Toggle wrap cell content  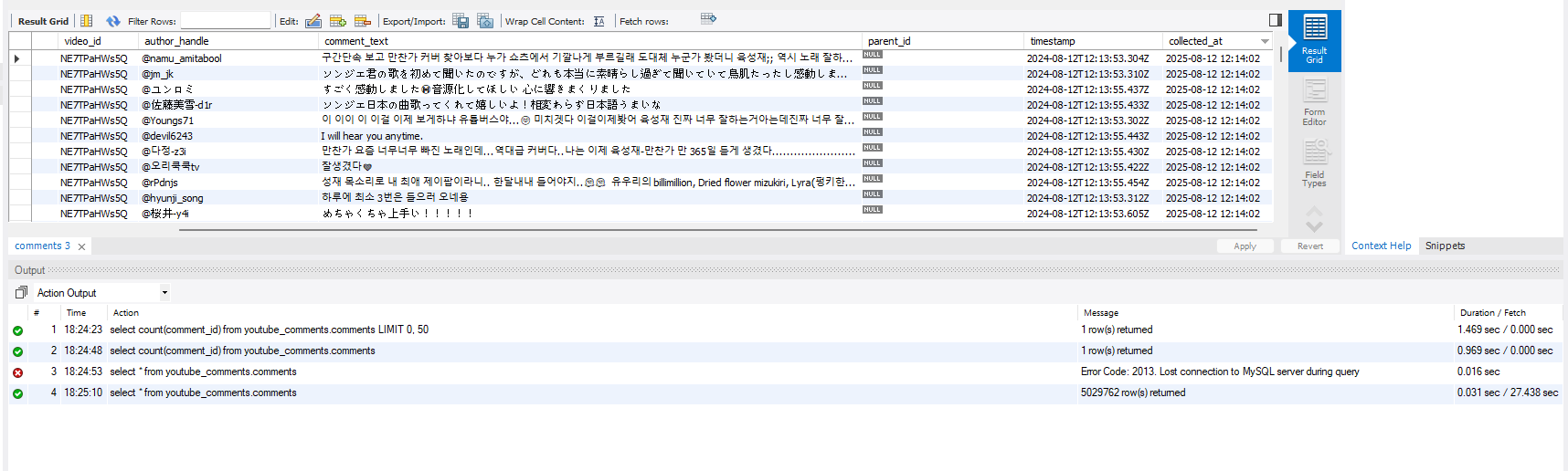599,21
